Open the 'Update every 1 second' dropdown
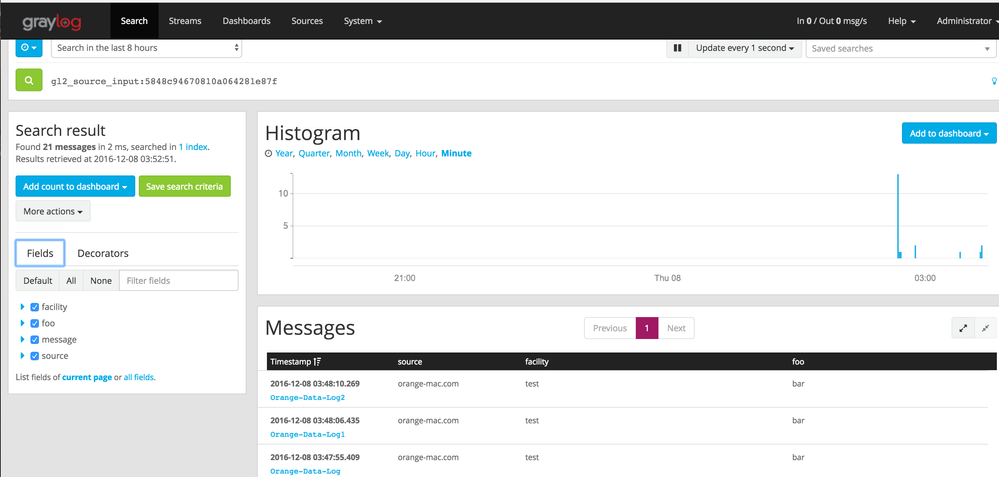Screen dimensions: 999x477 744,48
